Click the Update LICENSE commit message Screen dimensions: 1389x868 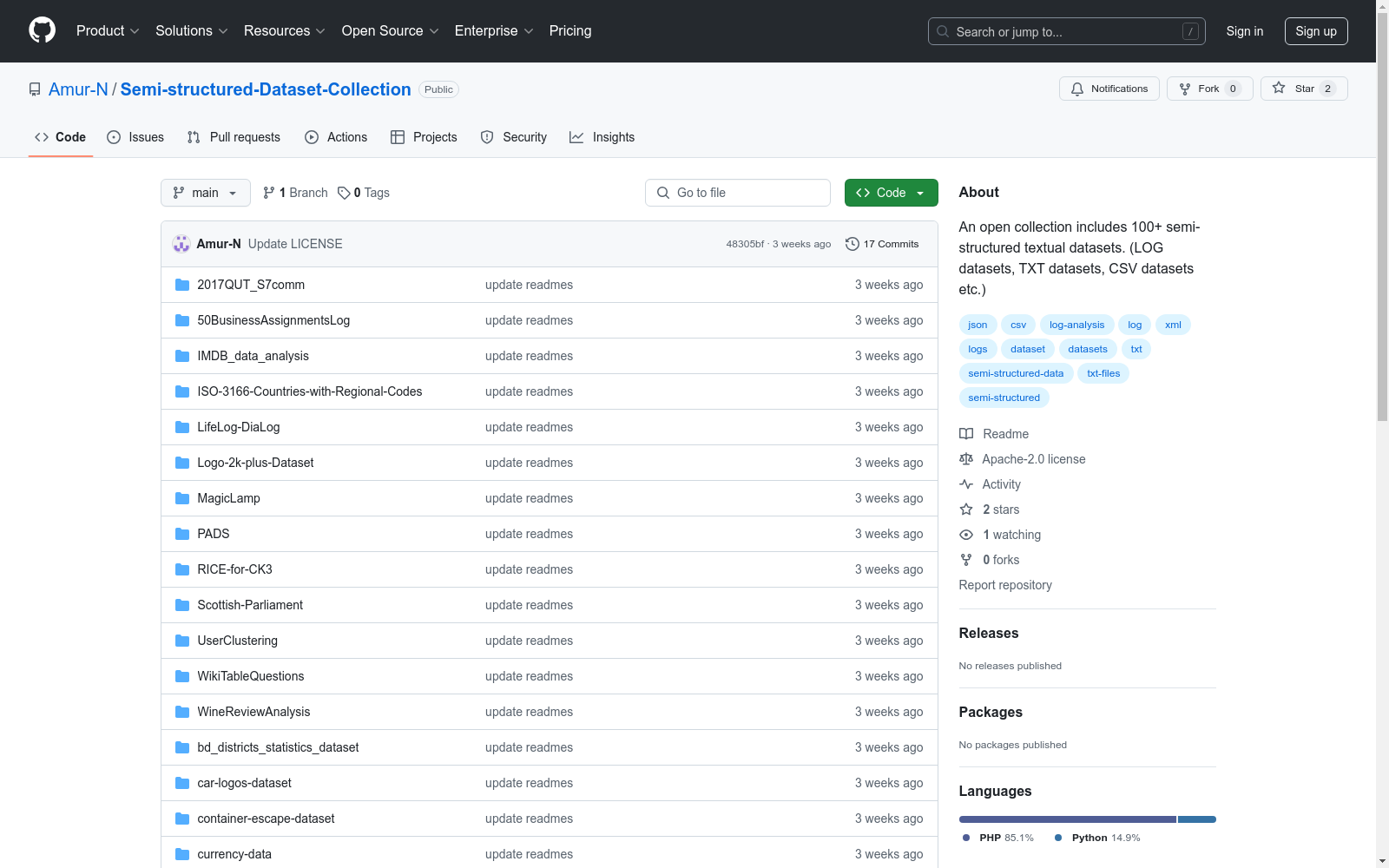click(295, 244)
